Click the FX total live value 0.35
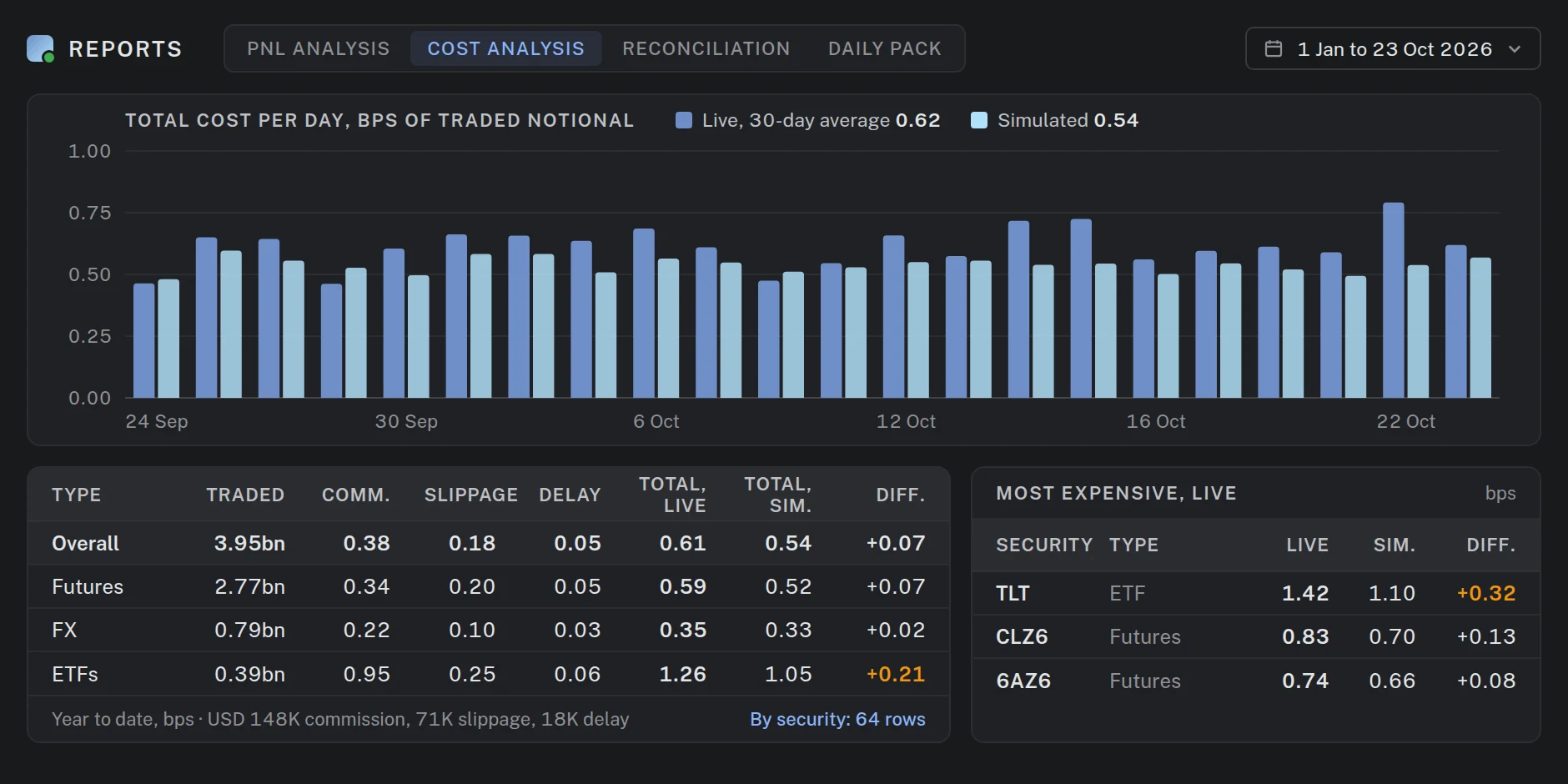 (x=682, y=631)
